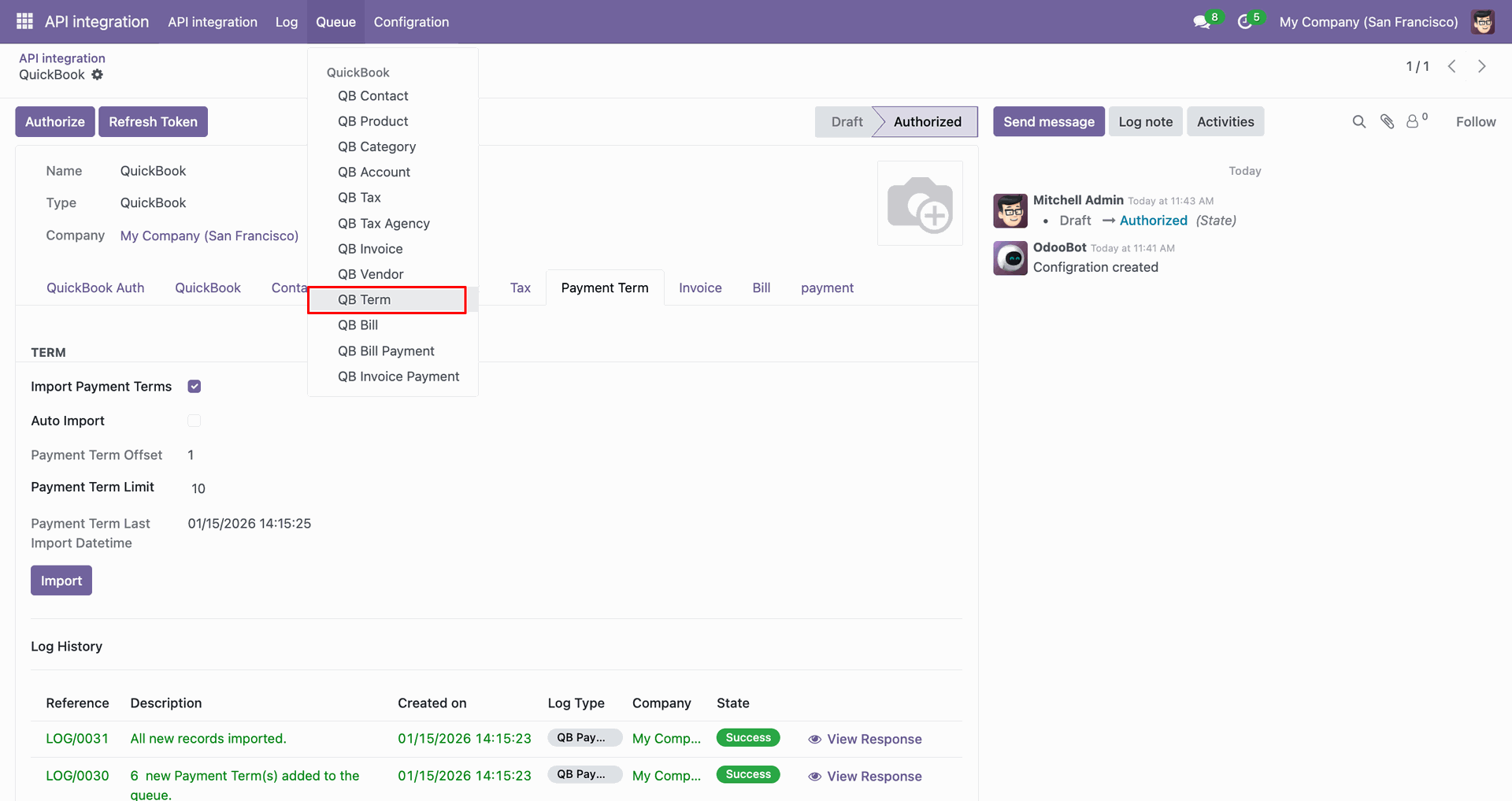Click the camera image upload placeholder

[920, 204]
